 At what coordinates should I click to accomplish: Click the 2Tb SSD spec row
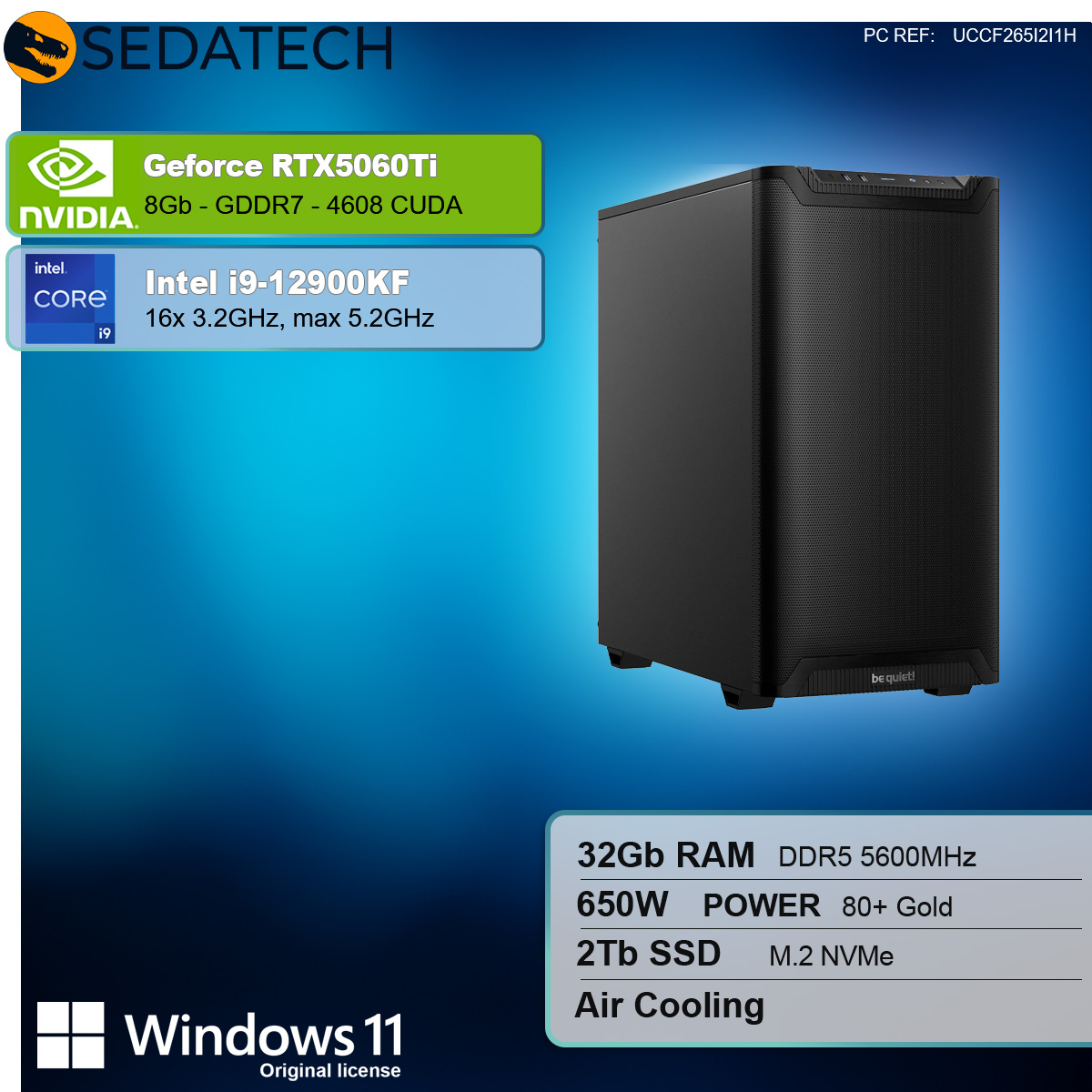click(x=828, y=955)
